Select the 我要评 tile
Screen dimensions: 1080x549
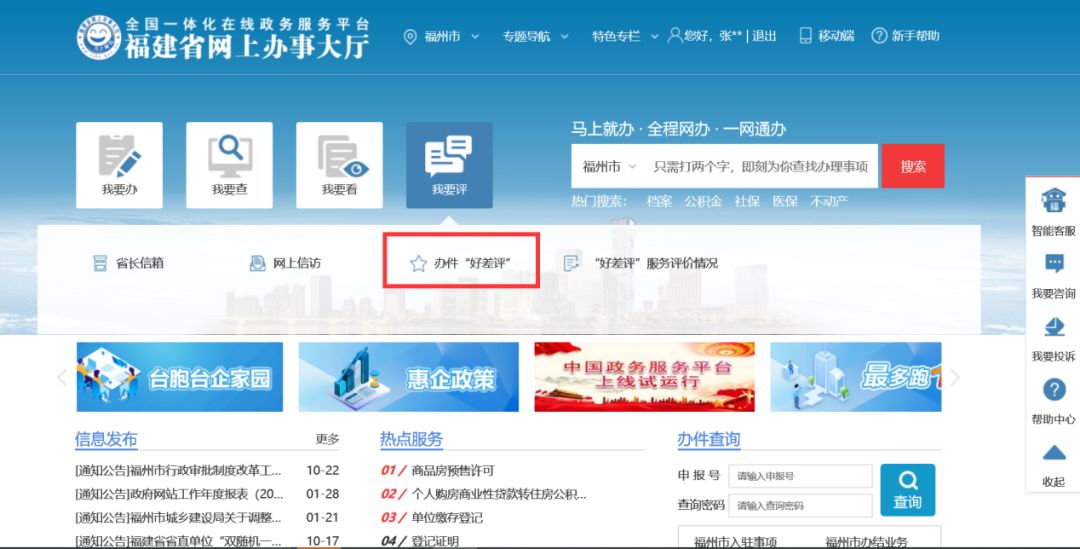pyautogui.click(x=449, y=165)
